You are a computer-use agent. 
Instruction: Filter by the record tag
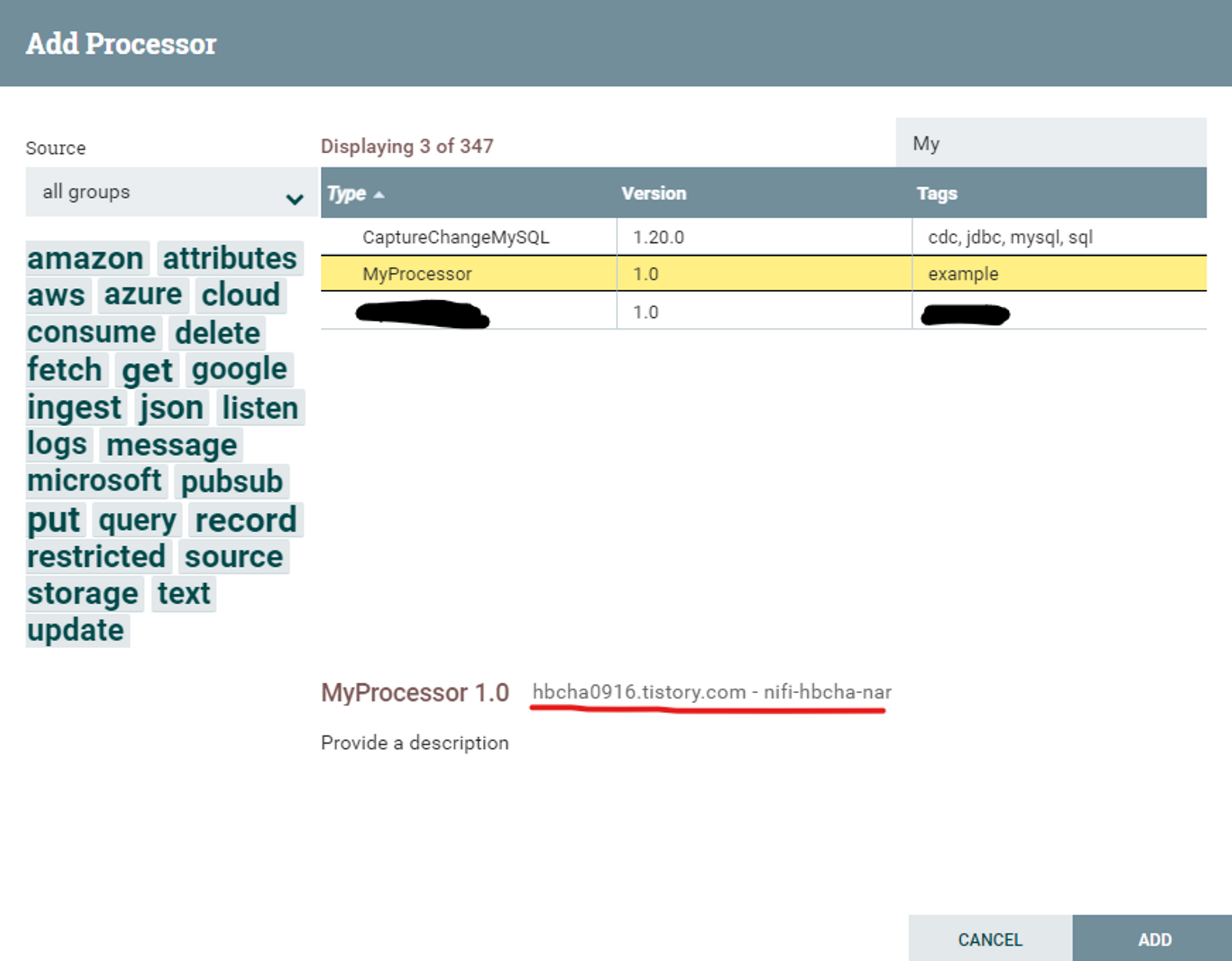(x=246, y=520)
